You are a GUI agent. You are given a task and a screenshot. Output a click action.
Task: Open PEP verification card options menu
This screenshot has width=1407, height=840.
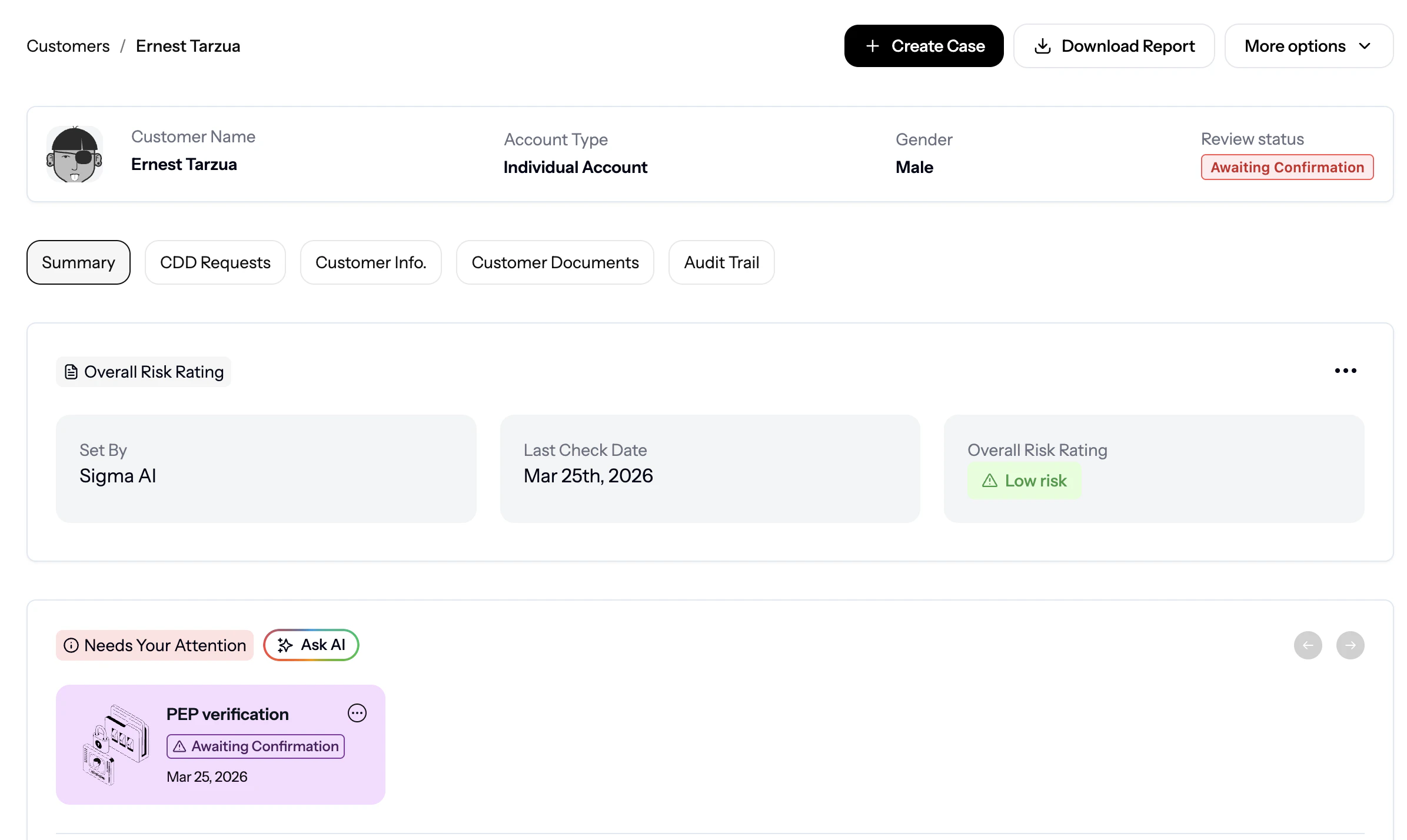pos(357,713)
